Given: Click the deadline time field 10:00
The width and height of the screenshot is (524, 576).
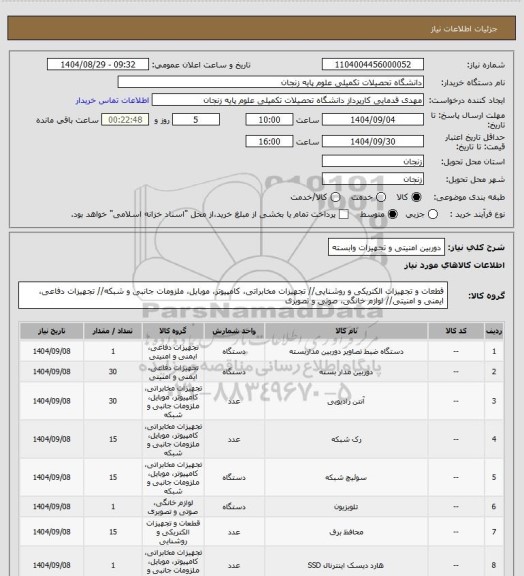Looking at the screenshot, I should click(269, 120).
